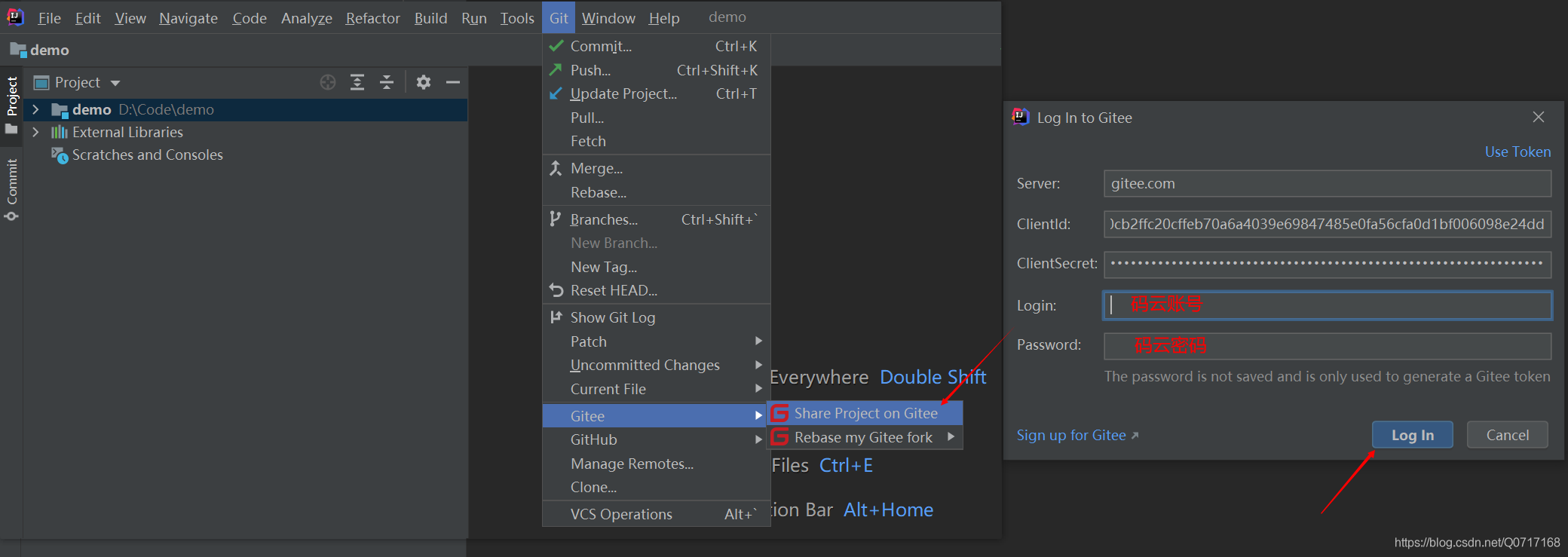
Task: Open the File menu
Action: tap(49, 18)
